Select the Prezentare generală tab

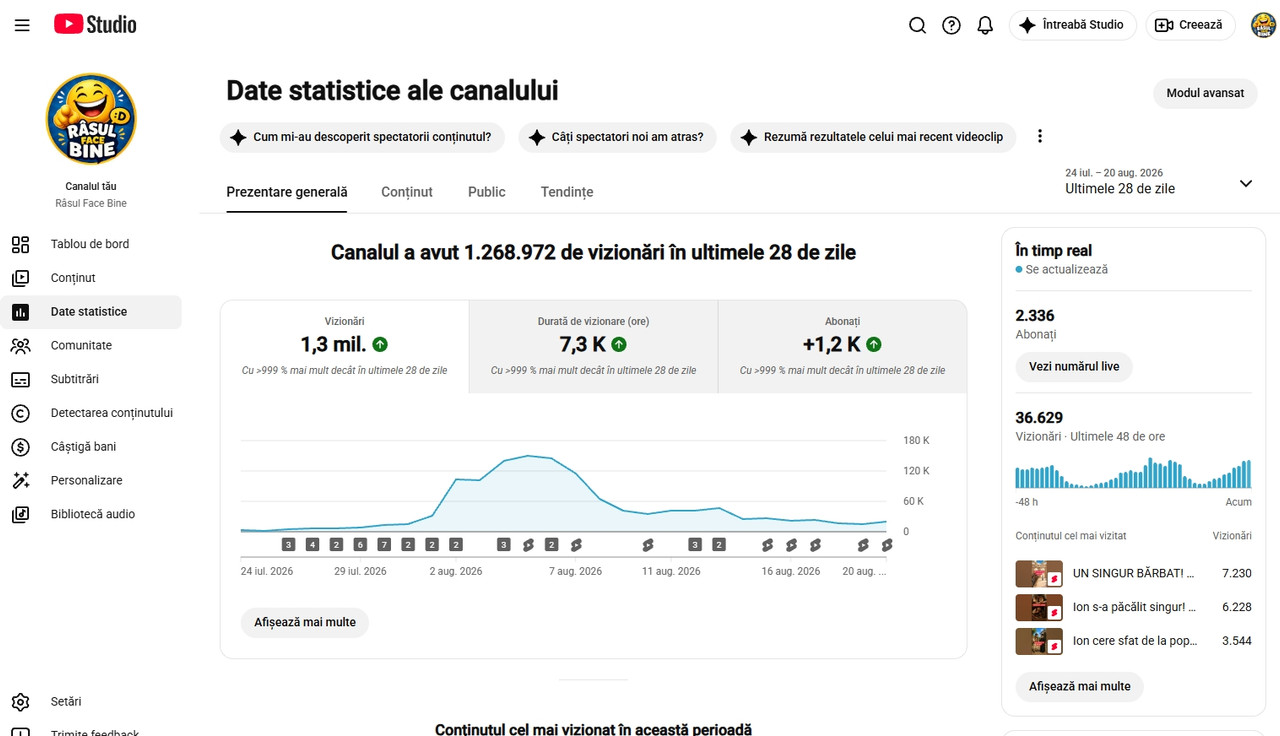[287, 192]
